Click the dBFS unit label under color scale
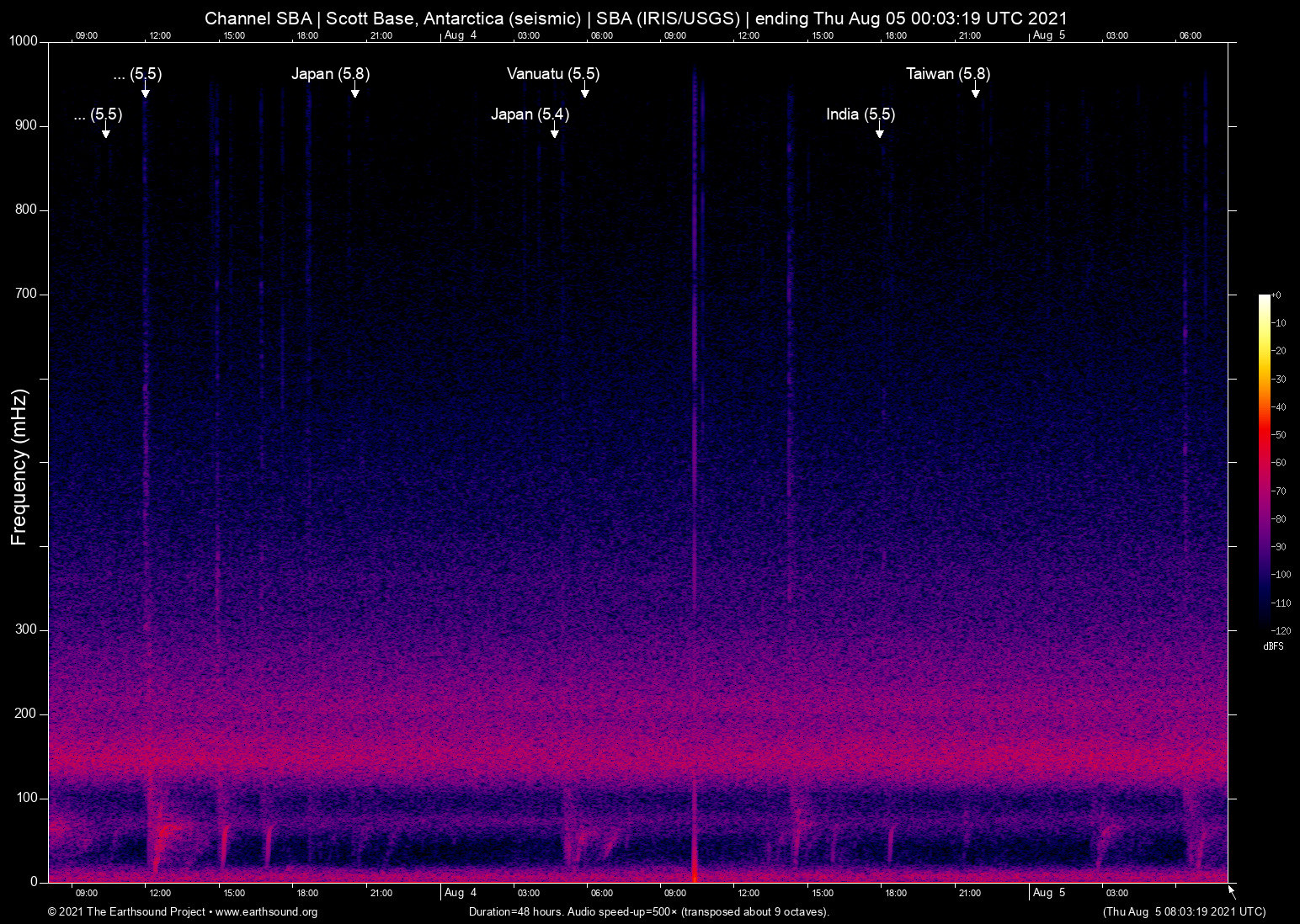The image size is (1300, 924). point(1273,646)
